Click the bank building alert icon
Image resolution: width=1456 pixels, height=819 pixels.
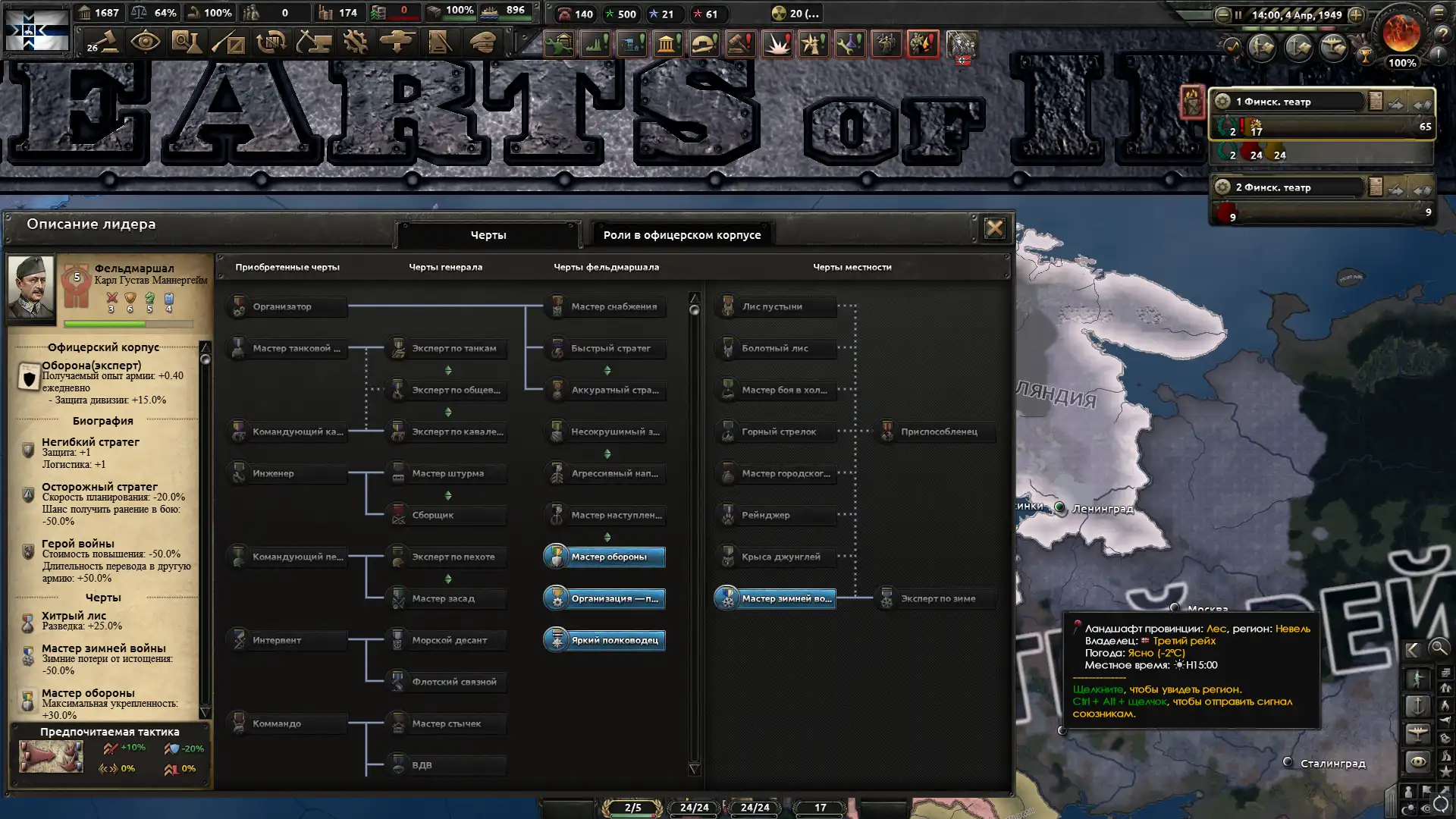click(x=667, y=44)
